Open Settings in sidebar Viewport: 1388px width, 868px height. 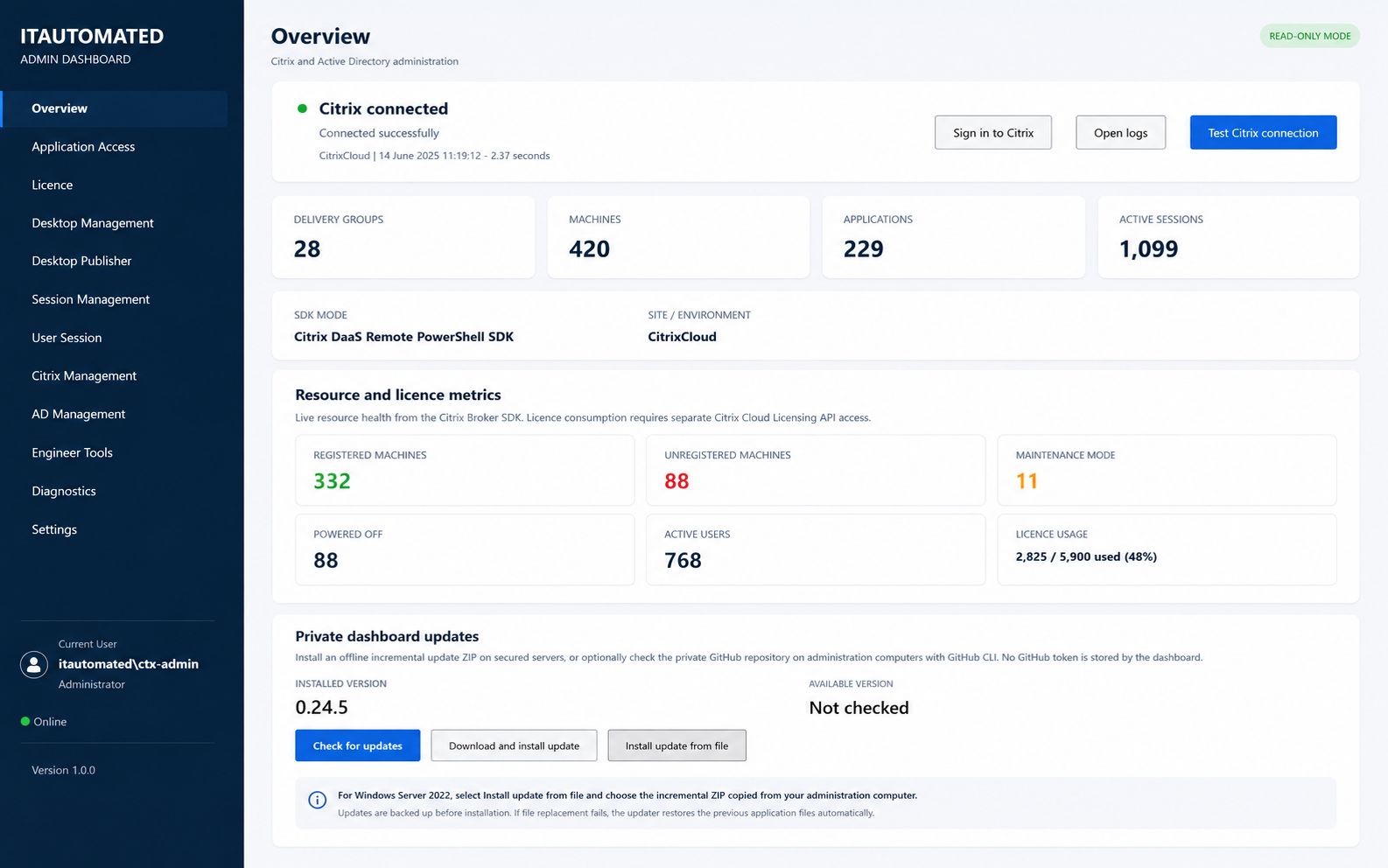(114, 530)
